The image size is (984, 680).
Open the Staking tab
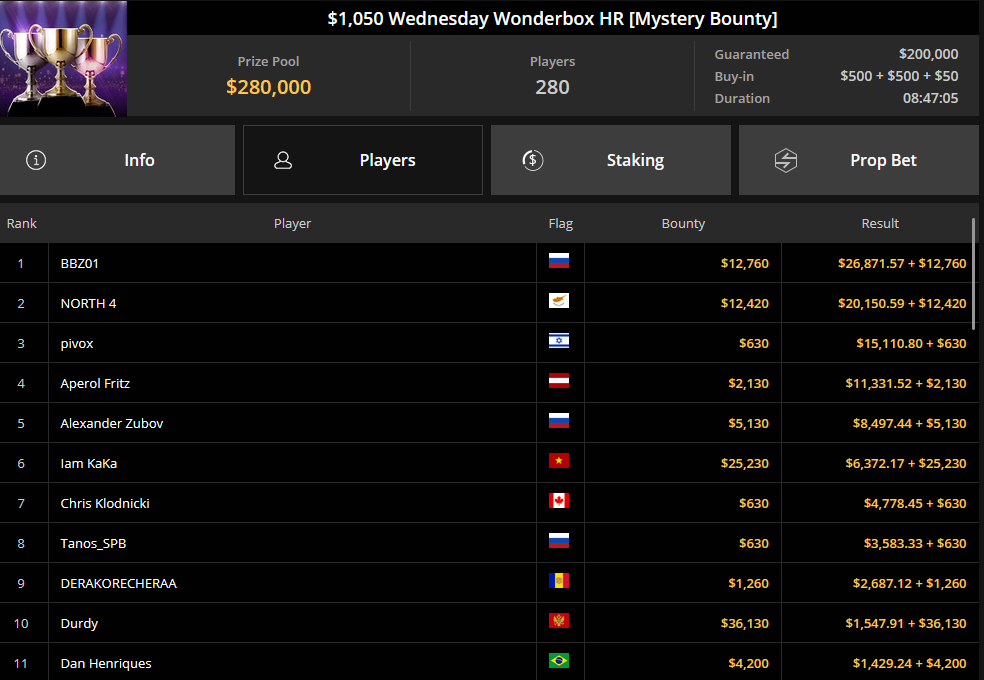click(611, 160)
